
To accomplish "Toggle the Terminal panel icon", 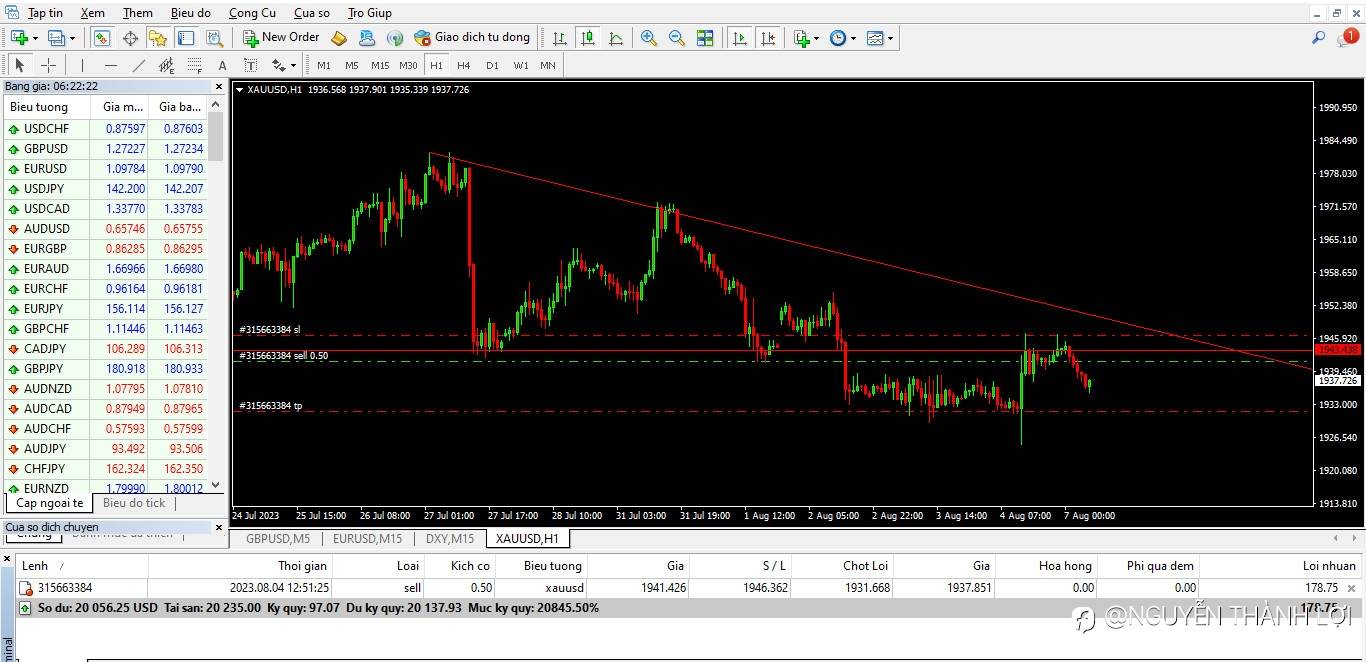I will [x=186, y=38].
